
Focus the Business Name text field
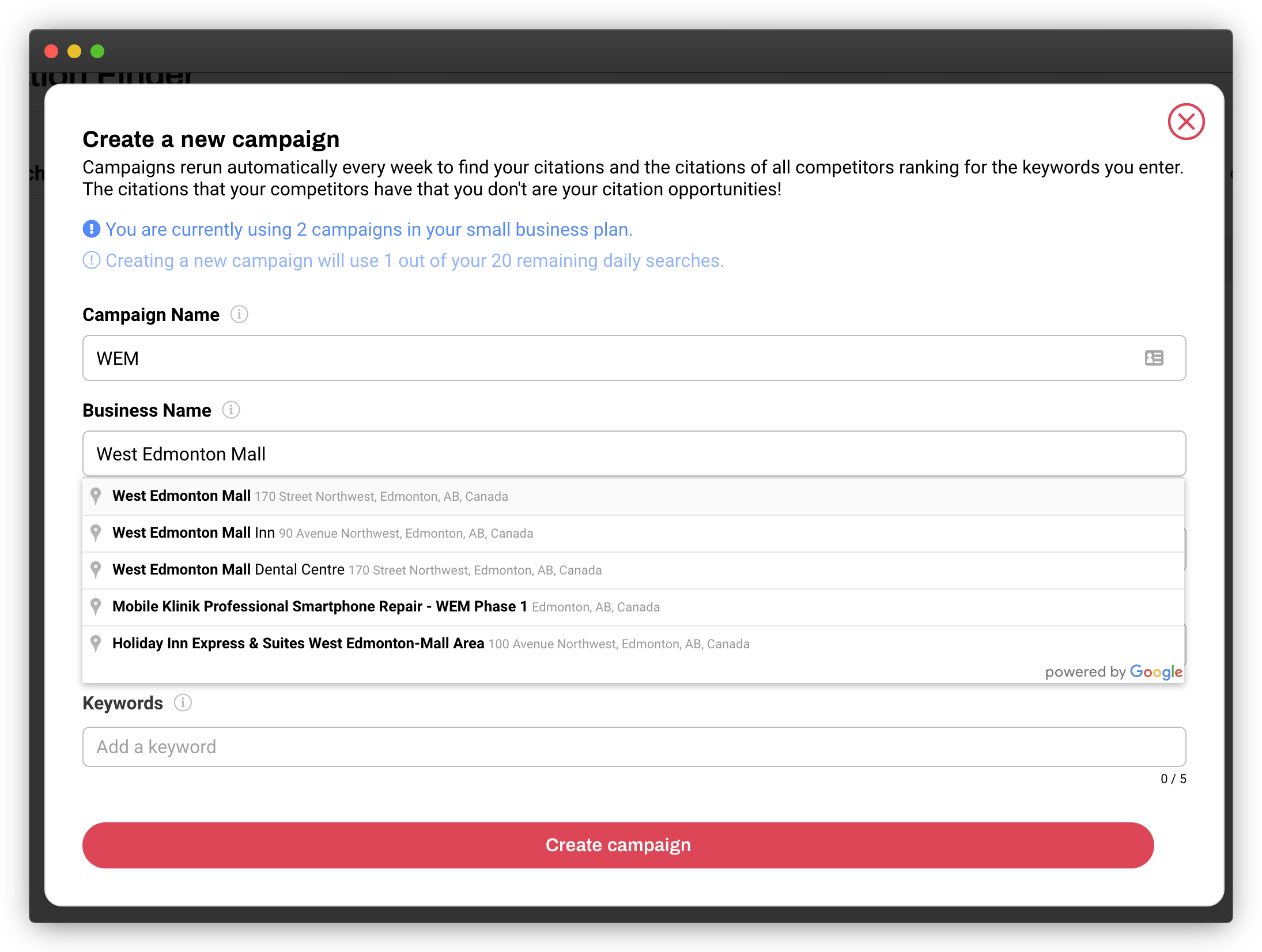[634, 454]
